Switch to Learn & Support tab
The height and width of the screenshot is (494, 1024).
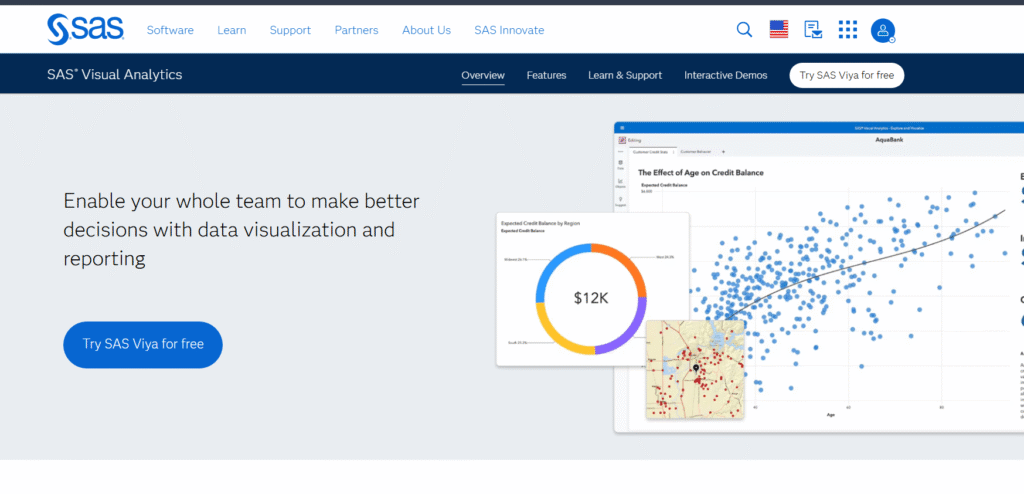625,75
